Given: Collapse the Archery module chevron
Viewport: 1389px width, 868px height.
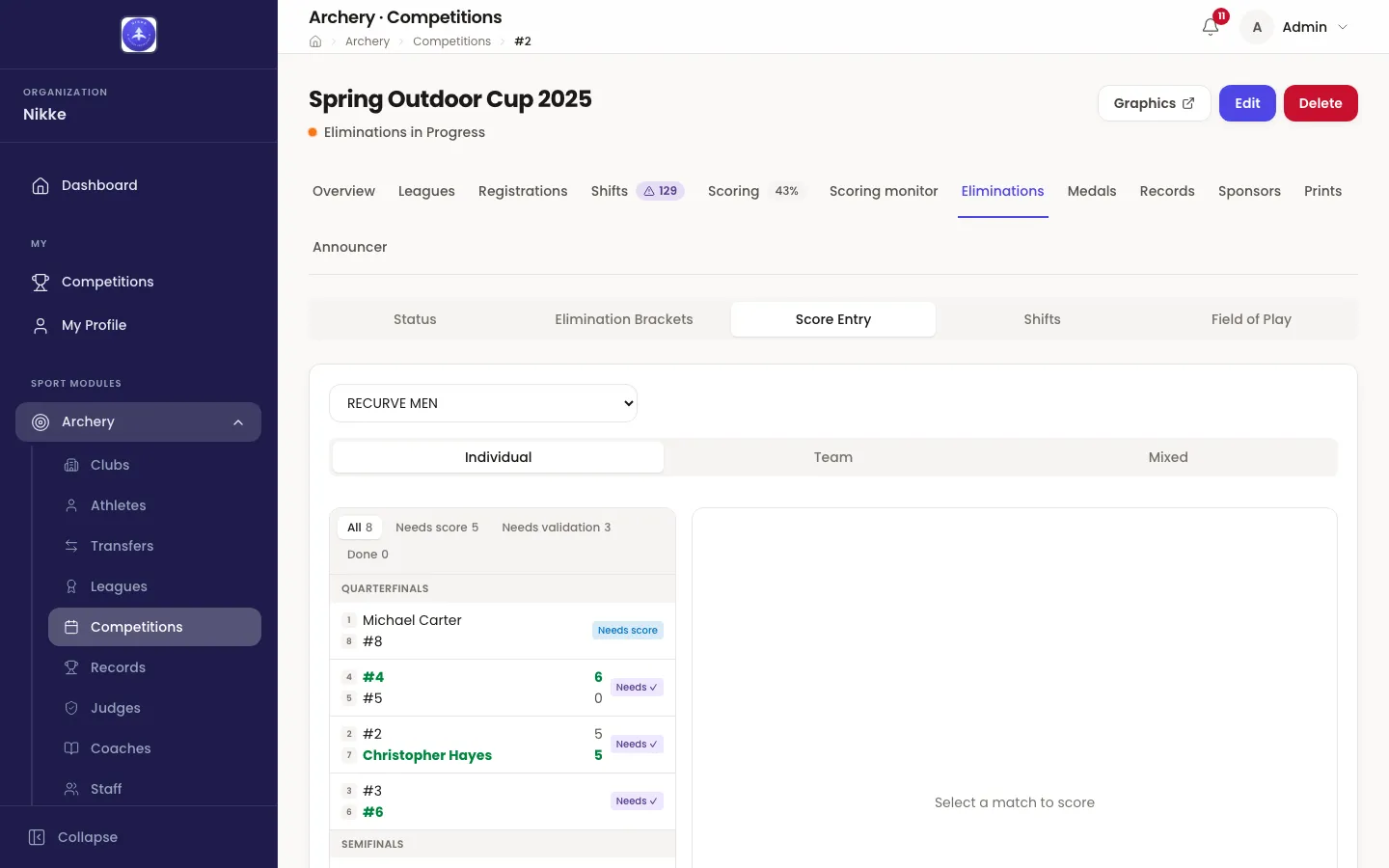Looking at the screenshot, I should pyautogui.click(x=238, y=421).
